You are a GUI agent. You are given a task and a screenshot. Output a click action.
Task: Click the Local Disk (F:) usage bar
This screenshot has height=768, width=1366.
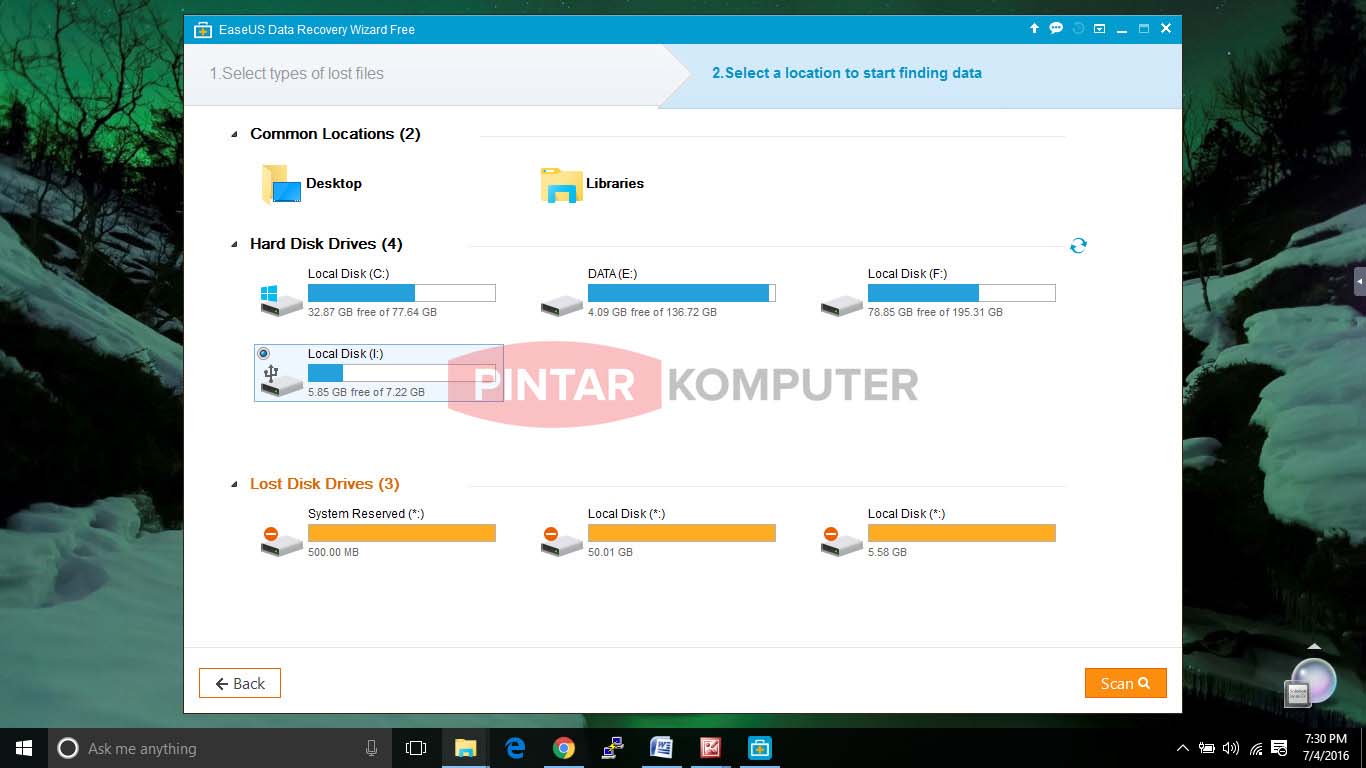[962, 293]
